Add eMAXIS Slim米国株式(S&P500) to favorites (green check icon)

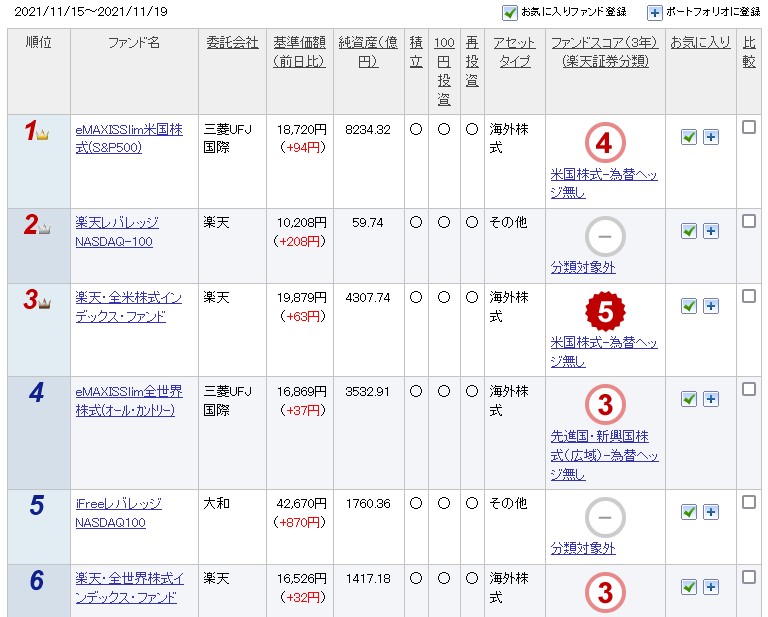tap(689, 137)
